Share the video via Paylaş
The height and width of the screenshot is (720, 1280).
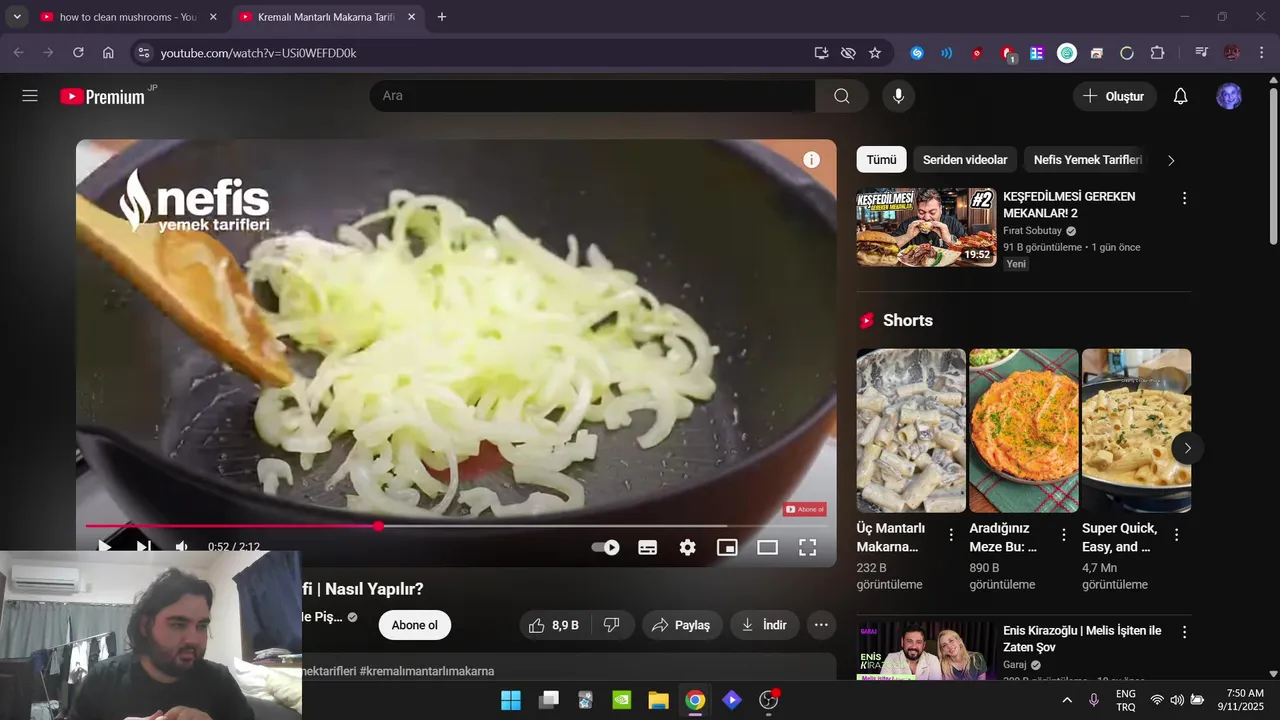[x=682, y=625]
